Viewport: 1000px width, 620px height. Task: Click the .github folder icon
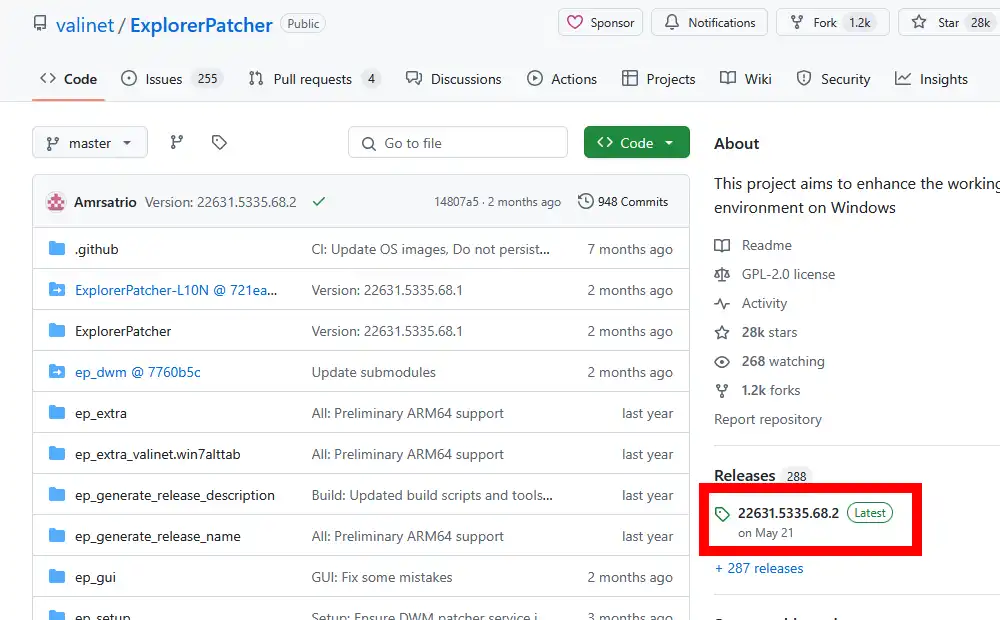pyautogui.click(x=57, y=249)
